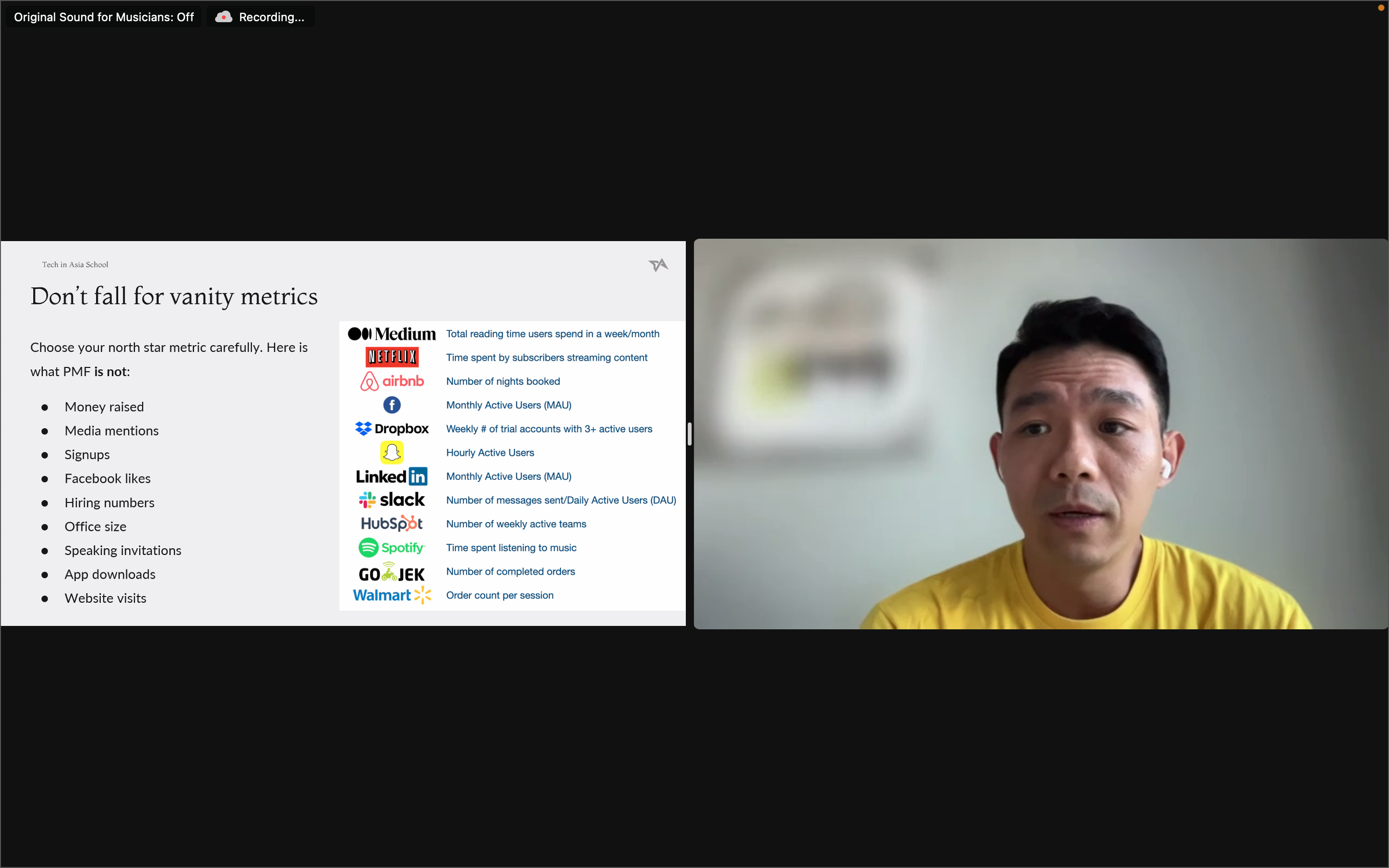Click the LinkedIn logo on the slide
This screenshot has height=868, width=1389.
pos(392,476)
